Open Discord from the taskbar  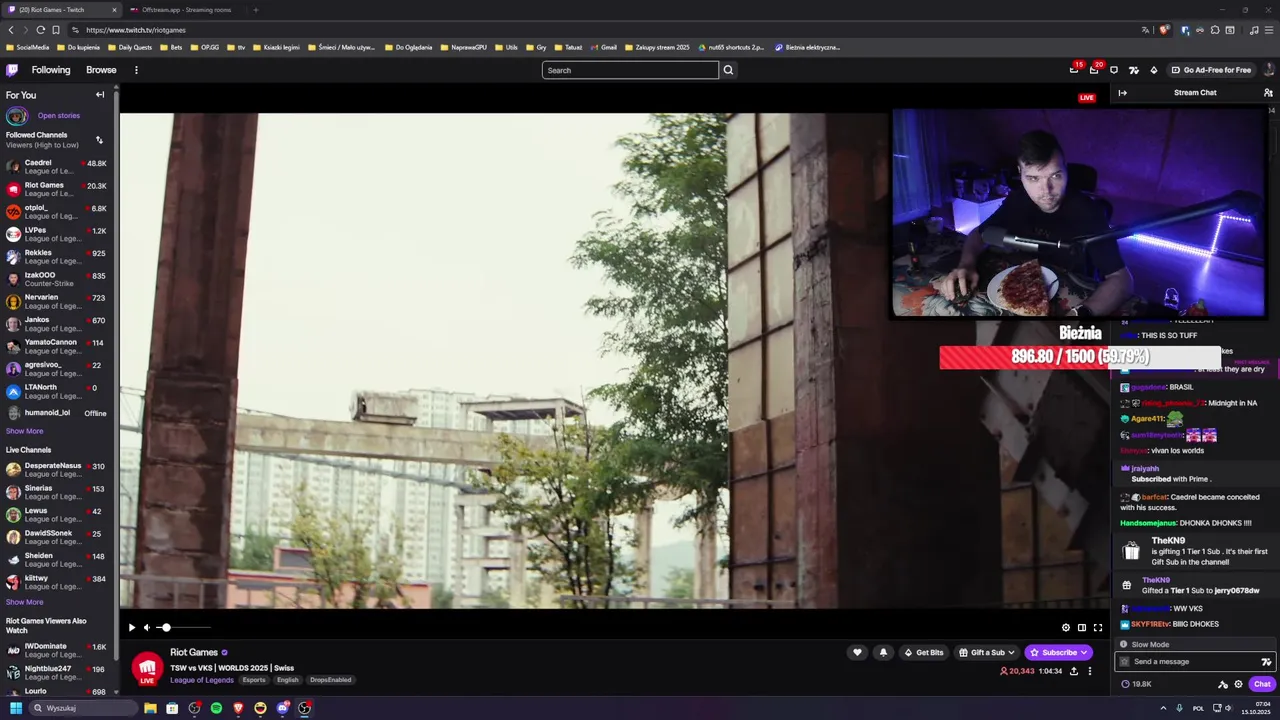(x=283, y=708)
